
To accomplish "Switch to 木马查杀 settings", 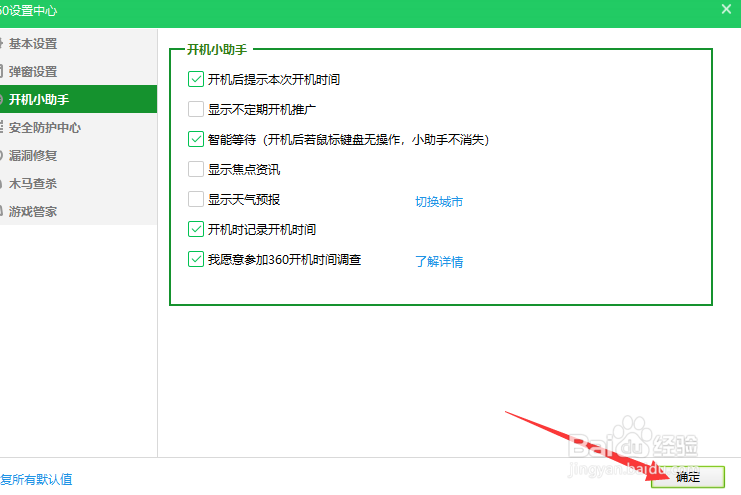I will 78,183.
